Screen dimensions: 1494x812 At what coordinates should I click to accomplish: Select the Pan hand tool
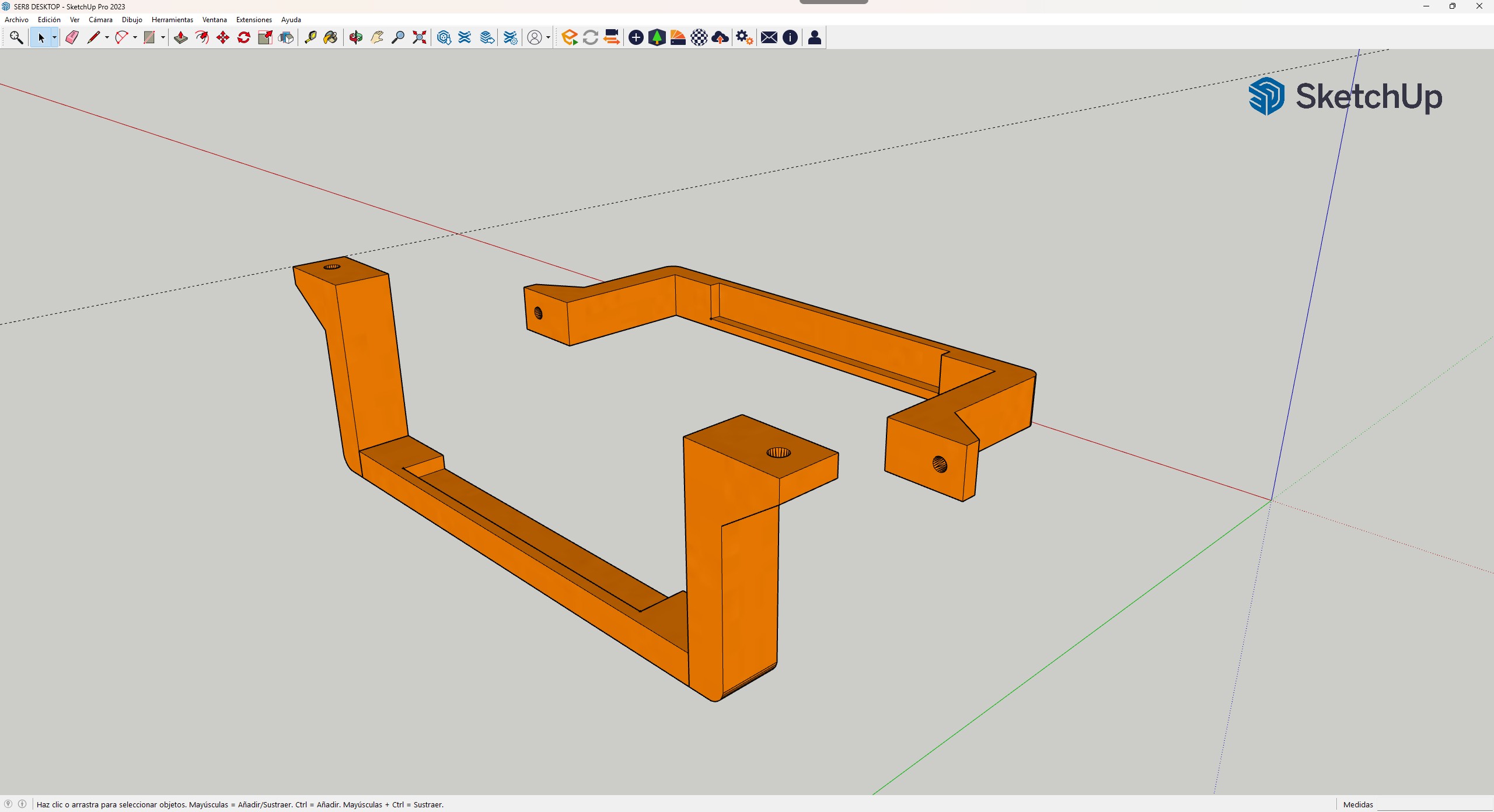377,38
